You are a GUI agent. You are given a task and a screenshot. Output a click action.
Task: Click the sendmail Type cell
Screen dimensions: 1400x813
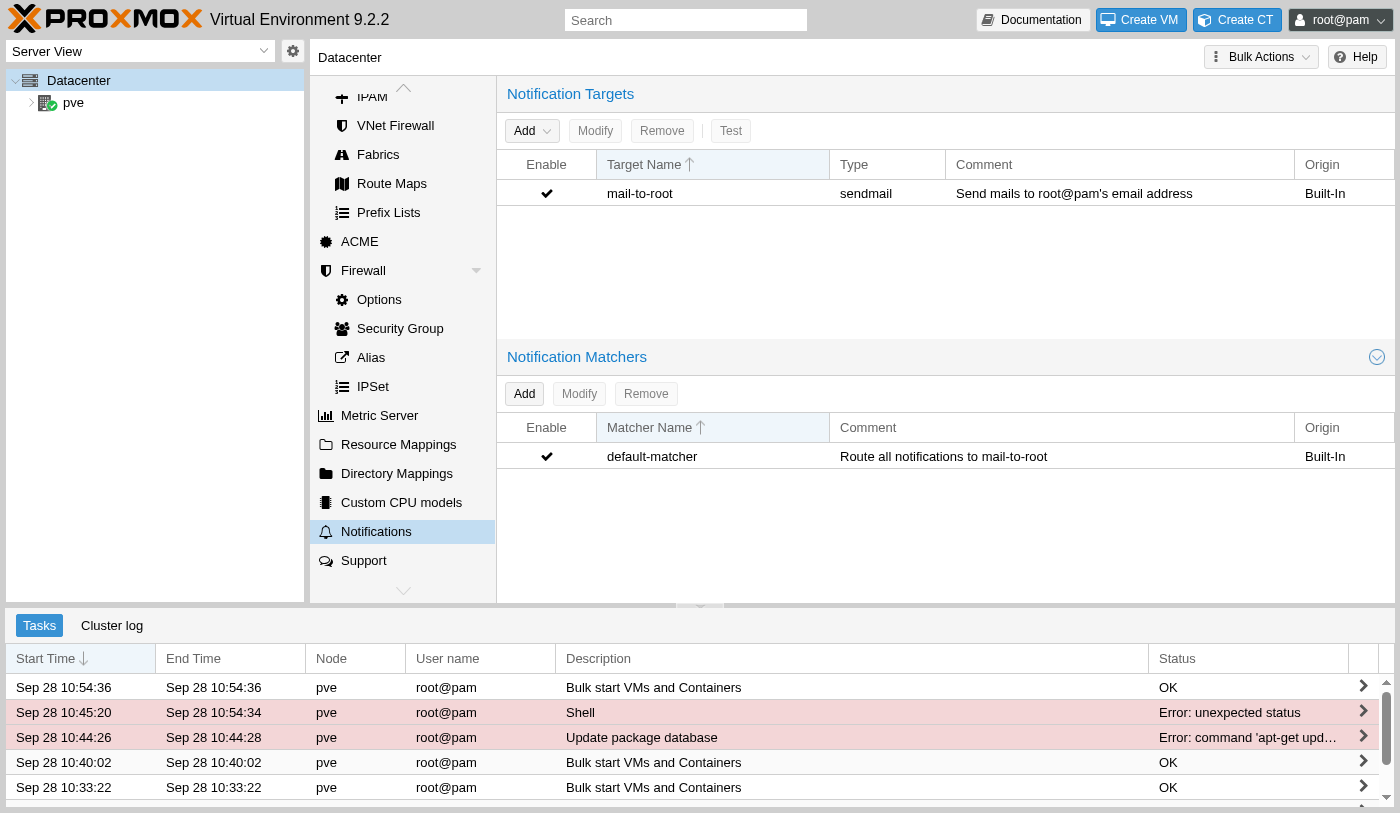(887, 194)
